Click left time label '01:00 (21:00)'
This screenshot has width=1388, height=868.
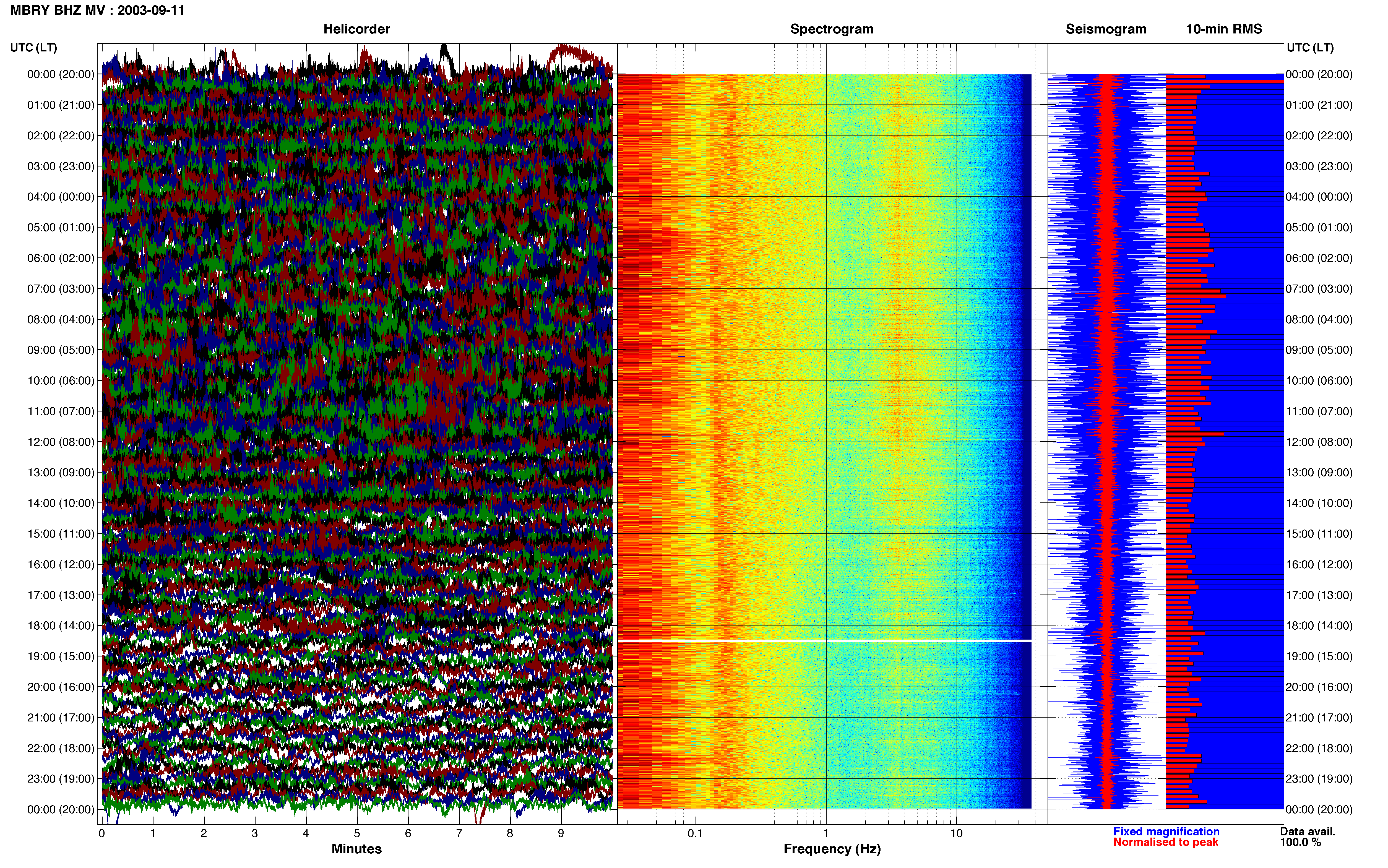tap(61, 105)
